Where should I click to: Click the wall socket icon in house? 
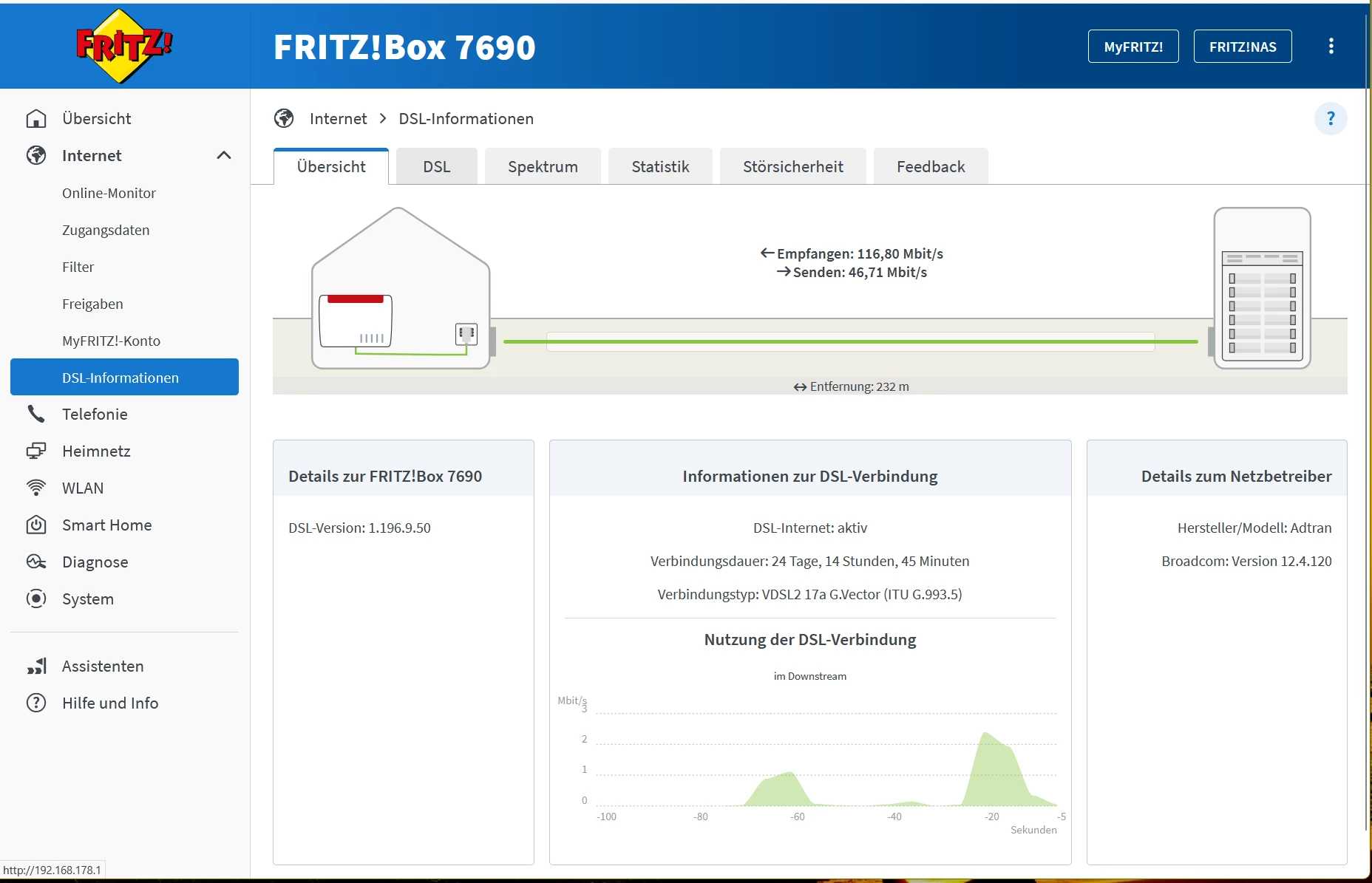[466, 334]
